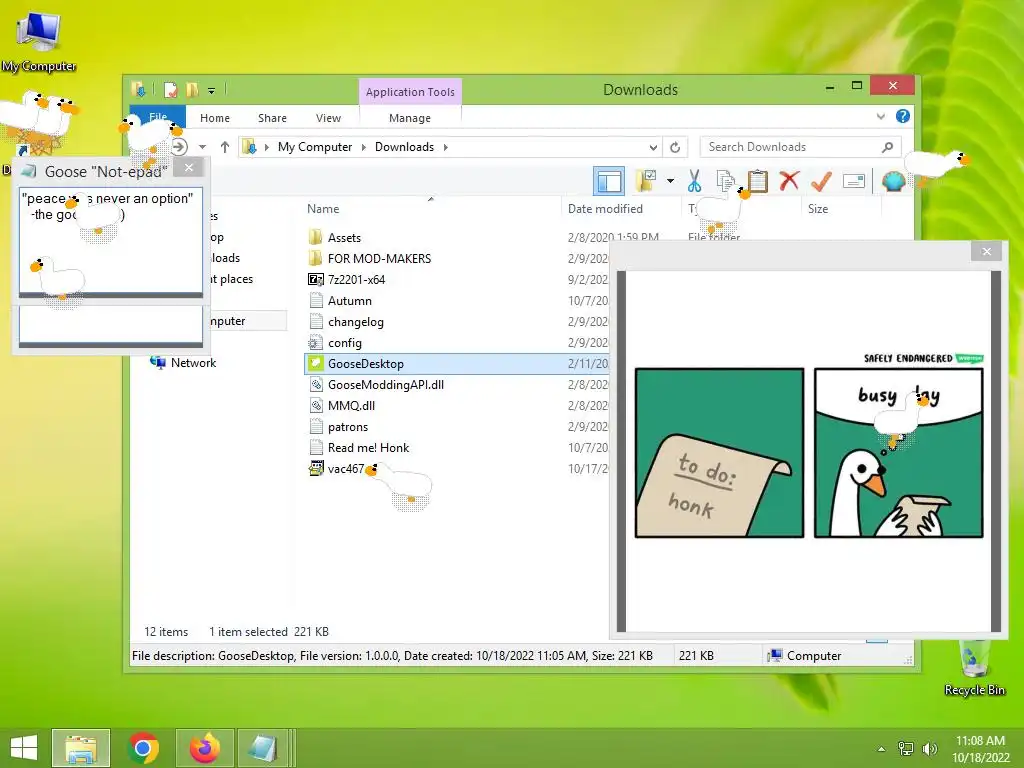Sort by Name column header

point(323,209)
